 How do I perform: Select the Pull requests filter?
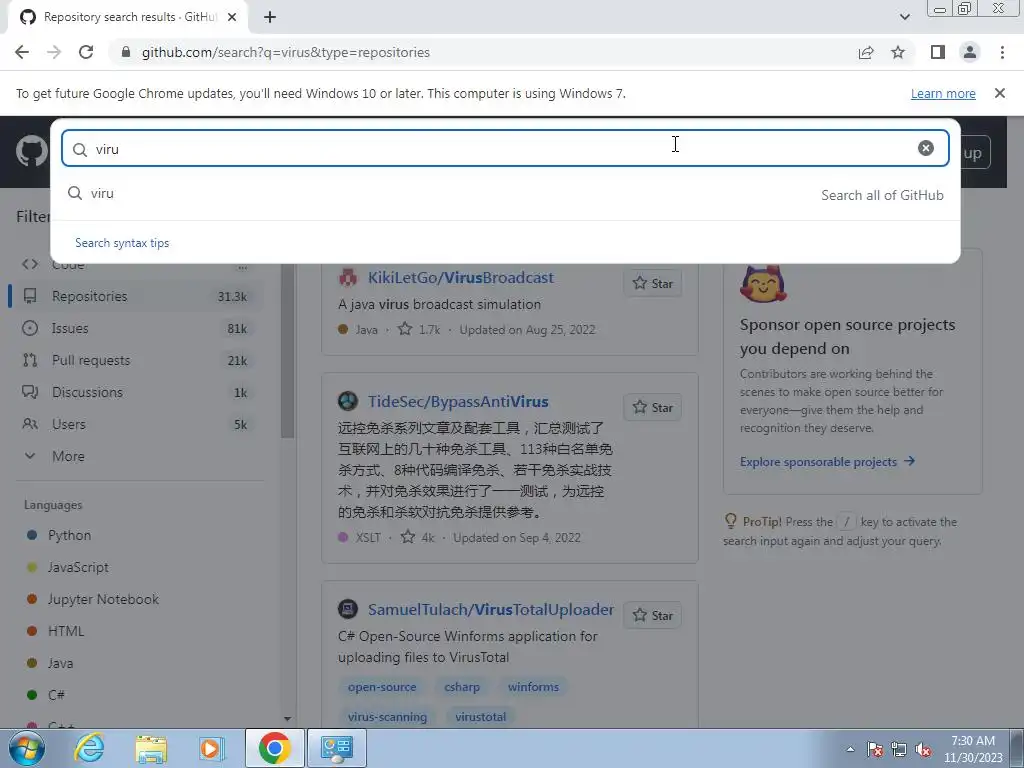pos(136,360)
